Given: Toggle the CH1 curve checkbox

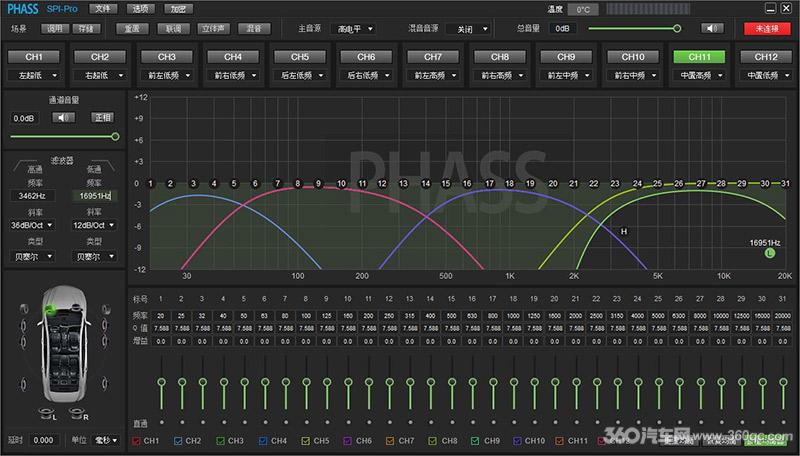Looking at the screenshot, I should point(136,441).
